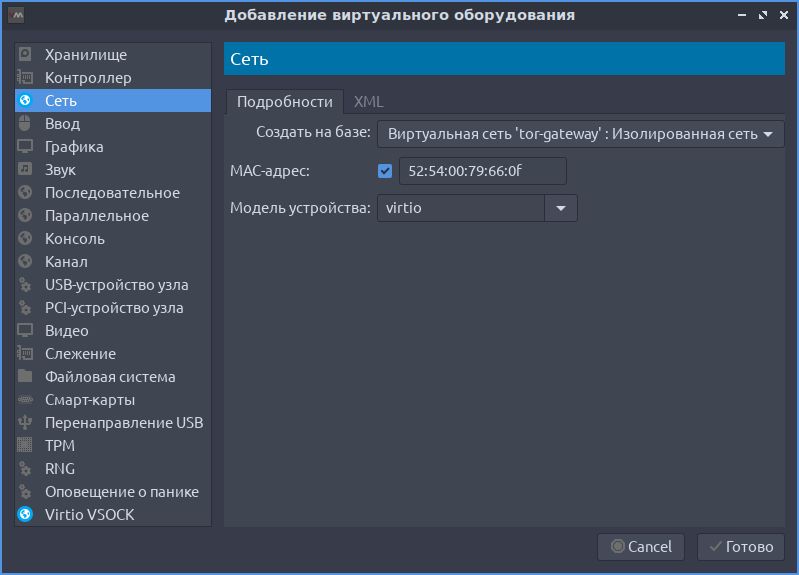Click the Хранилище storage icon
This screenshot has width=799, height=575.
25,54
